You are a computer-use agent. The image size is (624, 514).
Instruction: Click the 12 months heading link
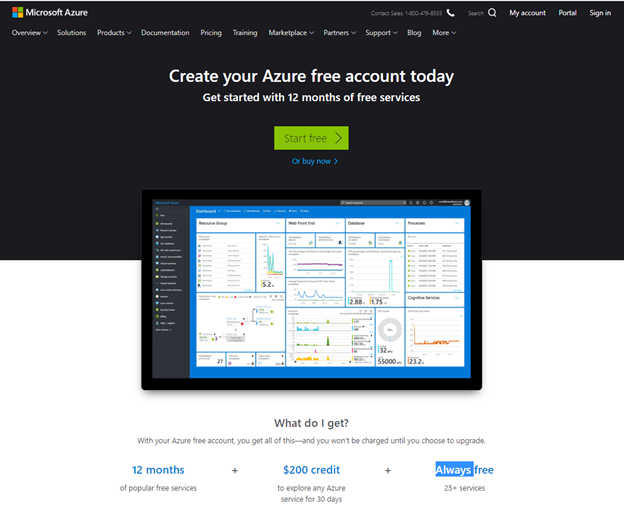click(158, 470)
